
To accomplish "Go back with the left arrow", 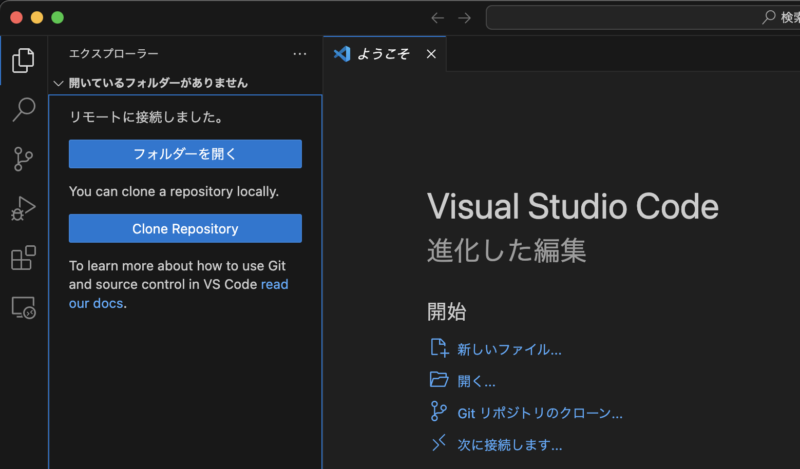I will coord(437,18).
